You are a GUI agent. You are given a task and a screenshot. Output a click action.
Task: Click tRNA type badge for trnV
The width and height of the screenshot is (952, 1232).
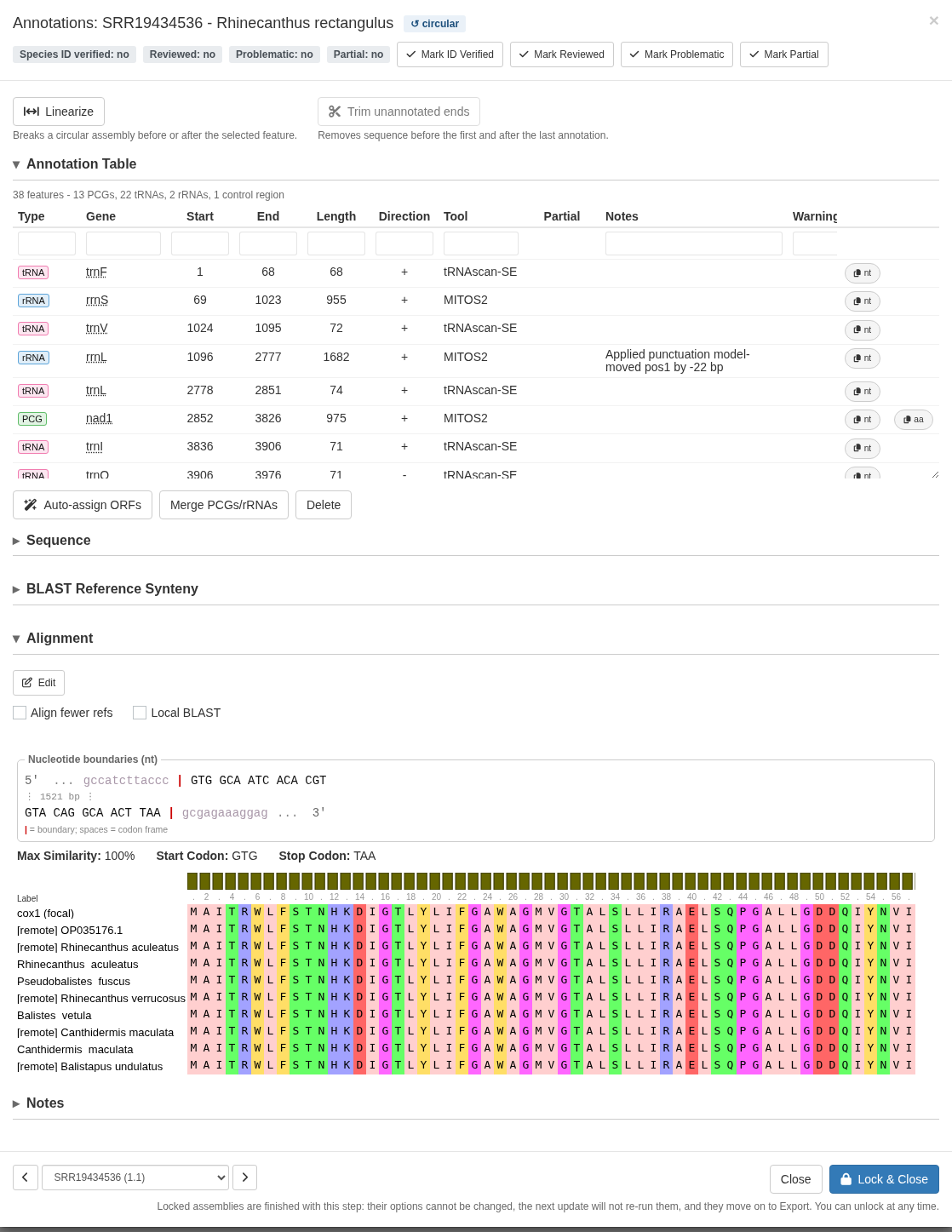click(33, 329)
